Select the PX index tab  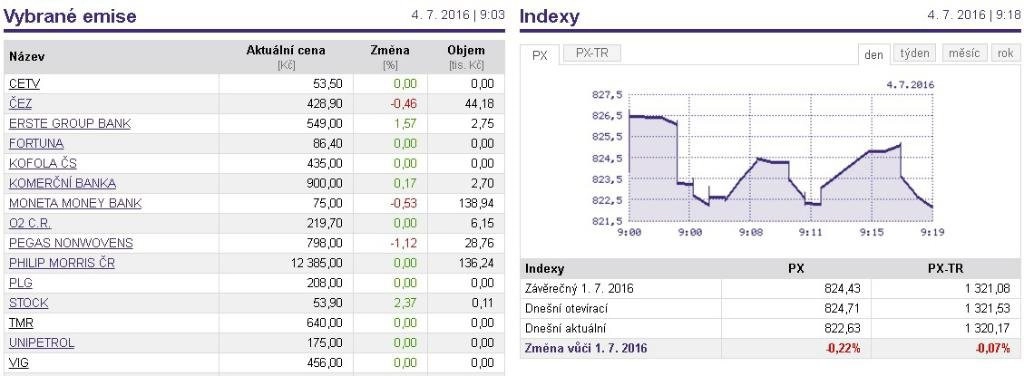pos(539,55)
